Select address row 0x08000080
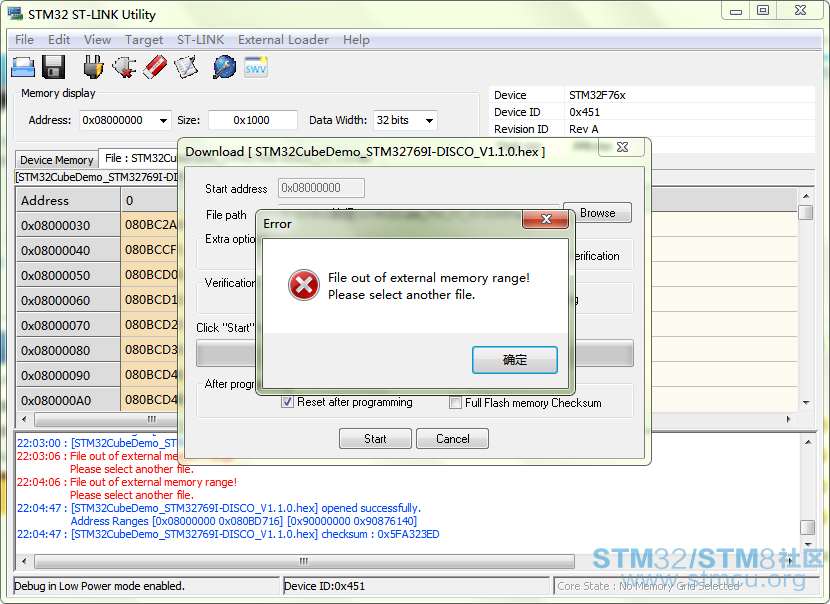Image resolution: width=830 pixels, height=604 pixels. click(x=68, y=350)
